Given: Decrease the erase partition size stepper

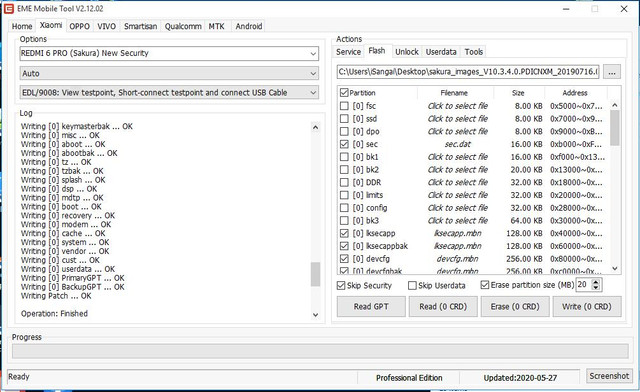Looking at the screenshot, I should 596,287.
